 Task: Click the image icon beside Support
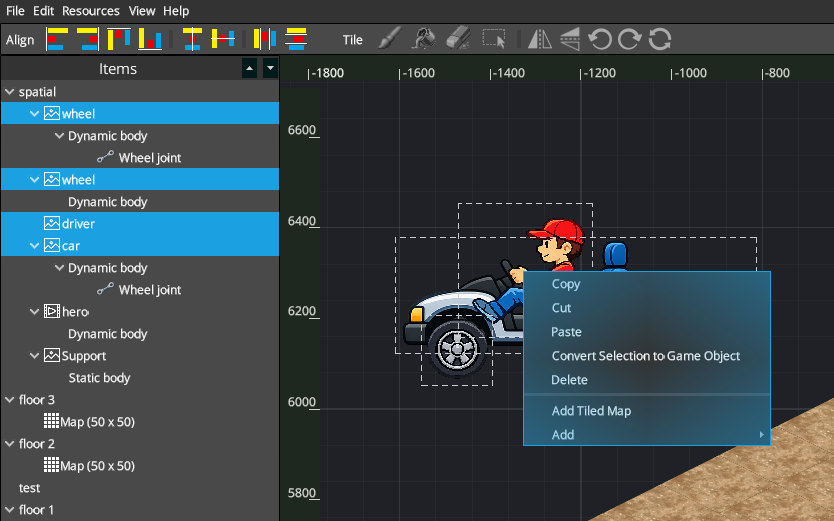pos(52,355)
